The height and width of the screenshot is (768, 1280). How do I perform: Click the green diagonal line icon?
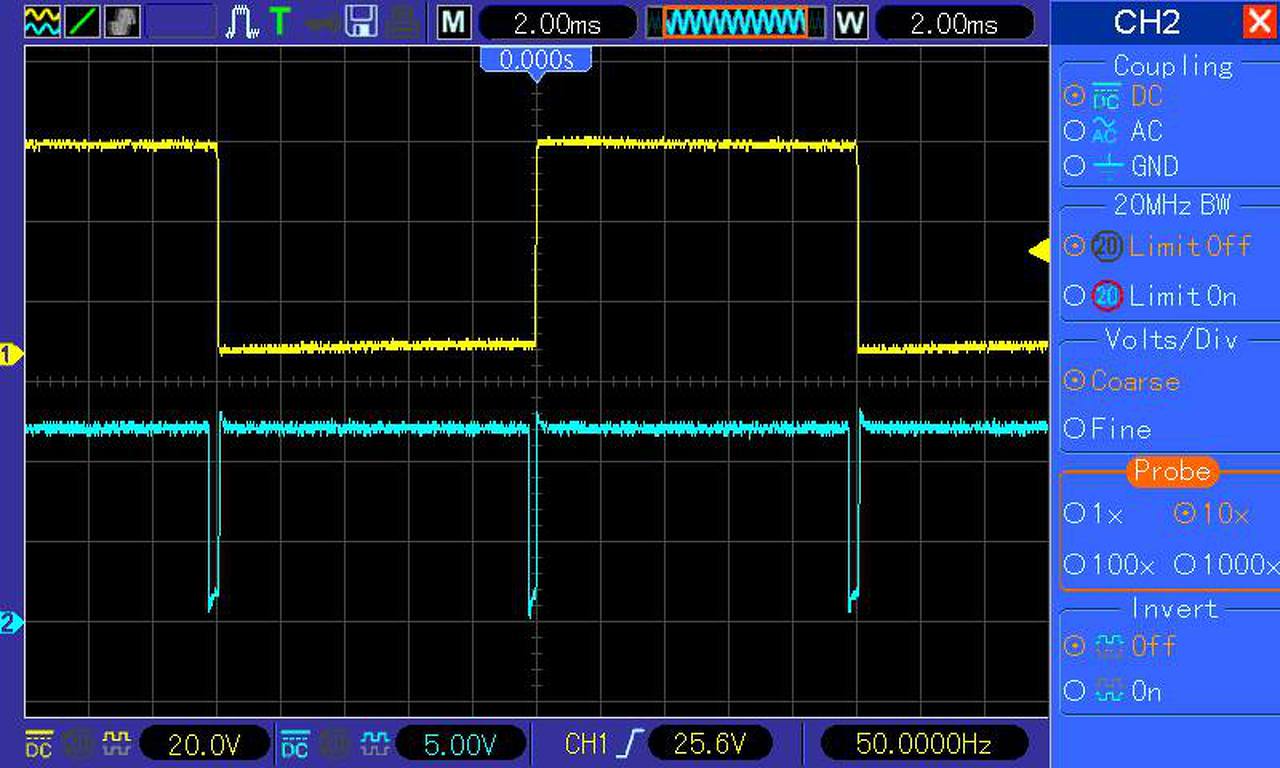pos(82,21)
